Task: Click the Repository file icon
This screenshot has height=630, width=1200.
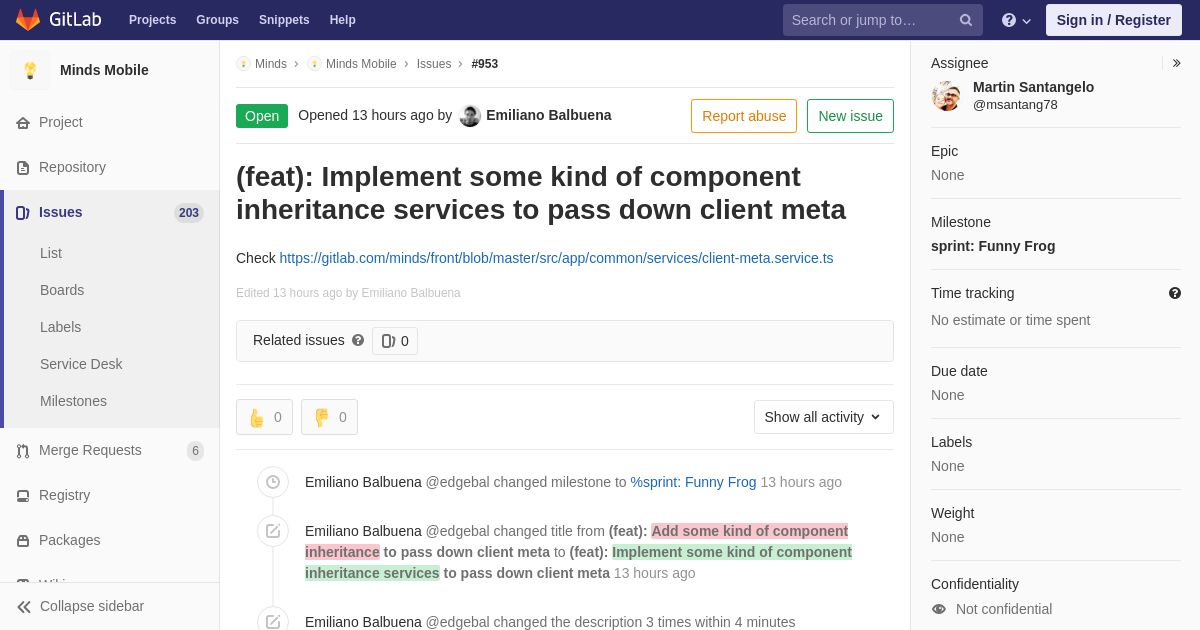Action: point(23,168)
